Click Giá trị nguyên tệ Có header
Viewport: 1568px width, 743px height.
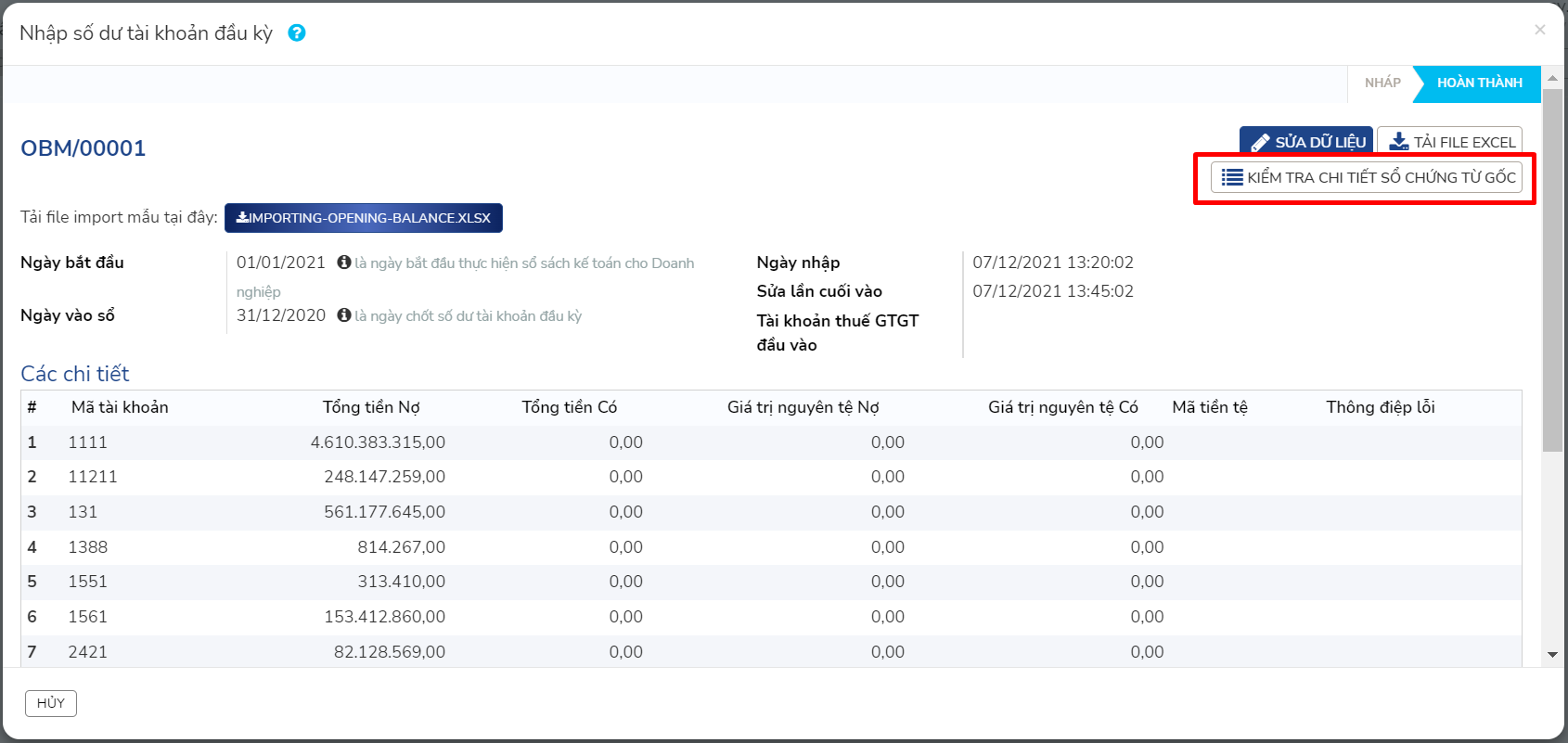point(1063,407)
